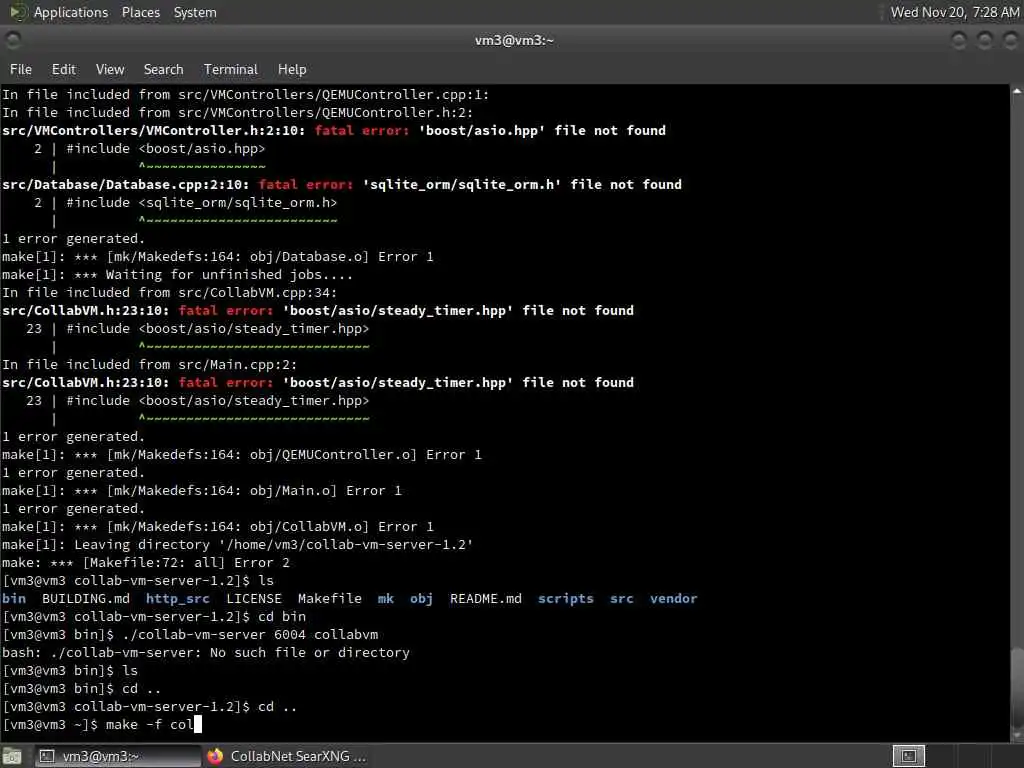
Task: Click '[Makefile:72: all] Error 2' line
Action: coord(146,562)
